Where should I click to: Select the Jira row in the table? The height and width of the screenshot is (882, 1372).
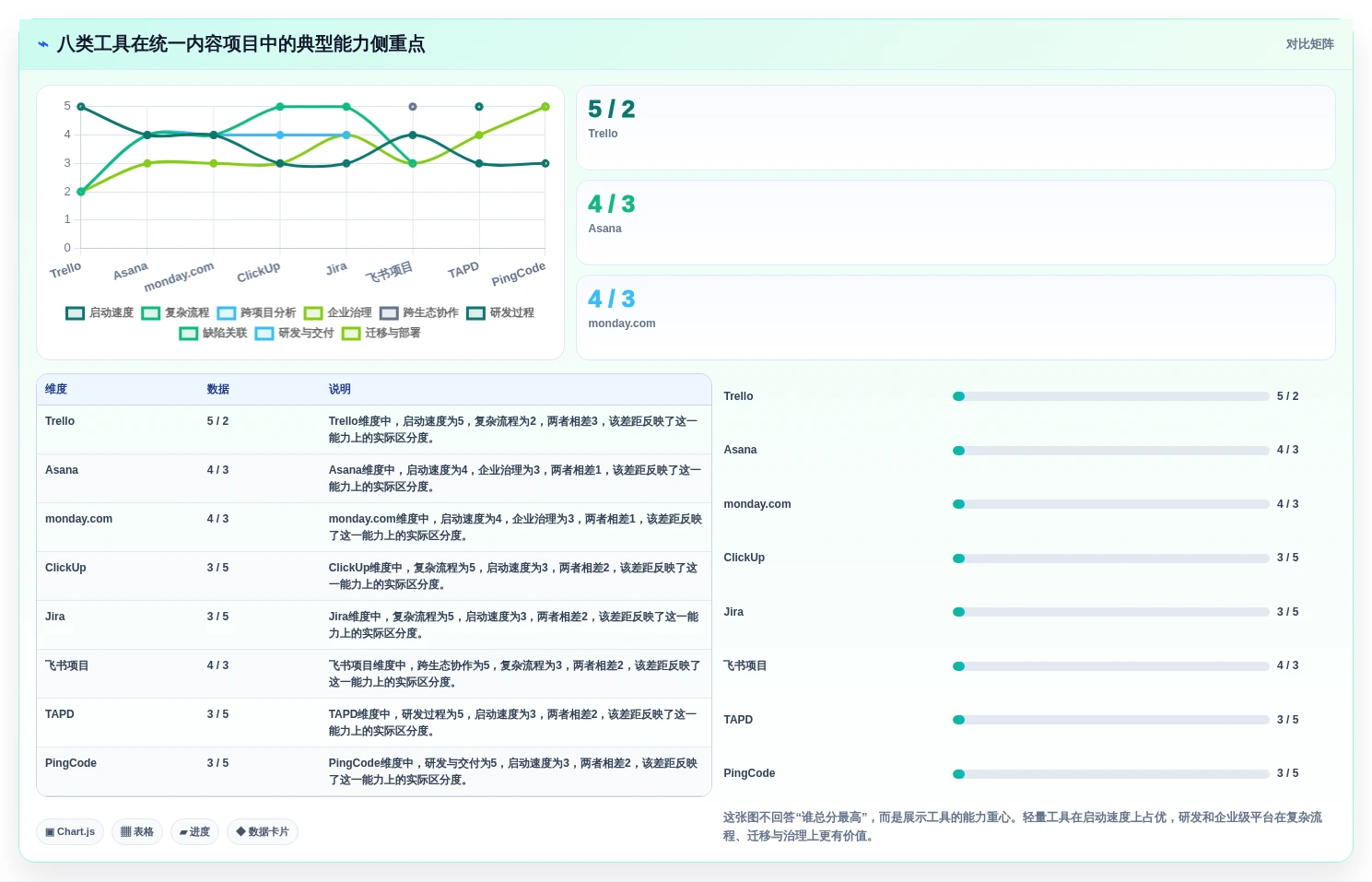point(374,625)
